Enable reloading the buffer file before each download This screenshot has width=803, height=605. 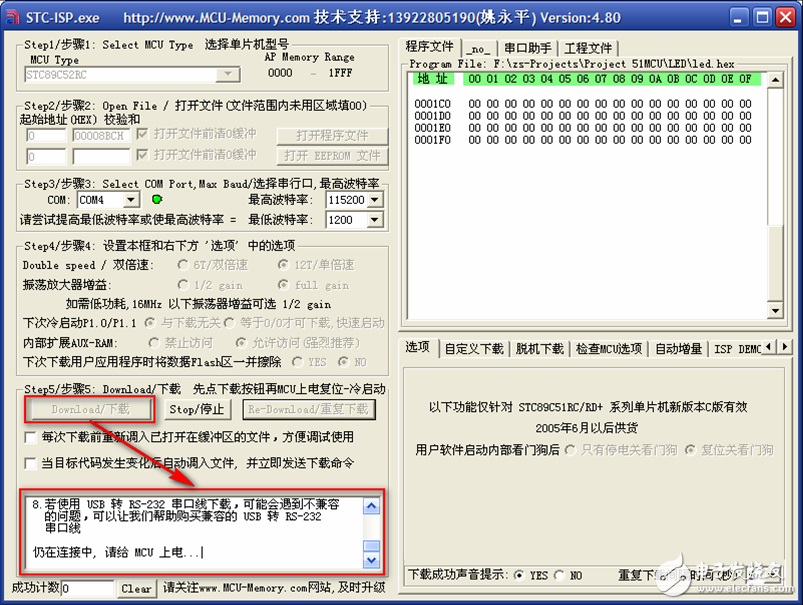point(31,438)
